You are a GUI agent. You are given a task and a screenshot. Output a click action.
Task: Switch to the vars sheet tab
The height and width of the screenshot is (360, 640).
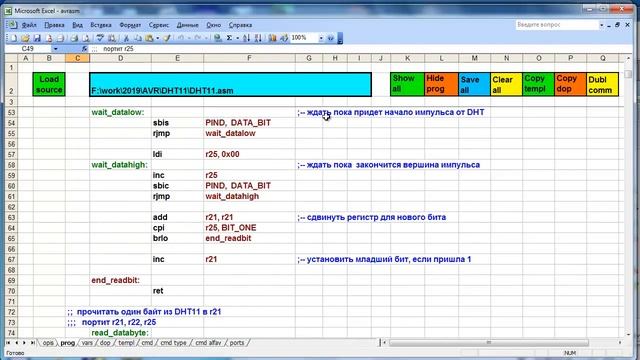(x=87, y=343)
